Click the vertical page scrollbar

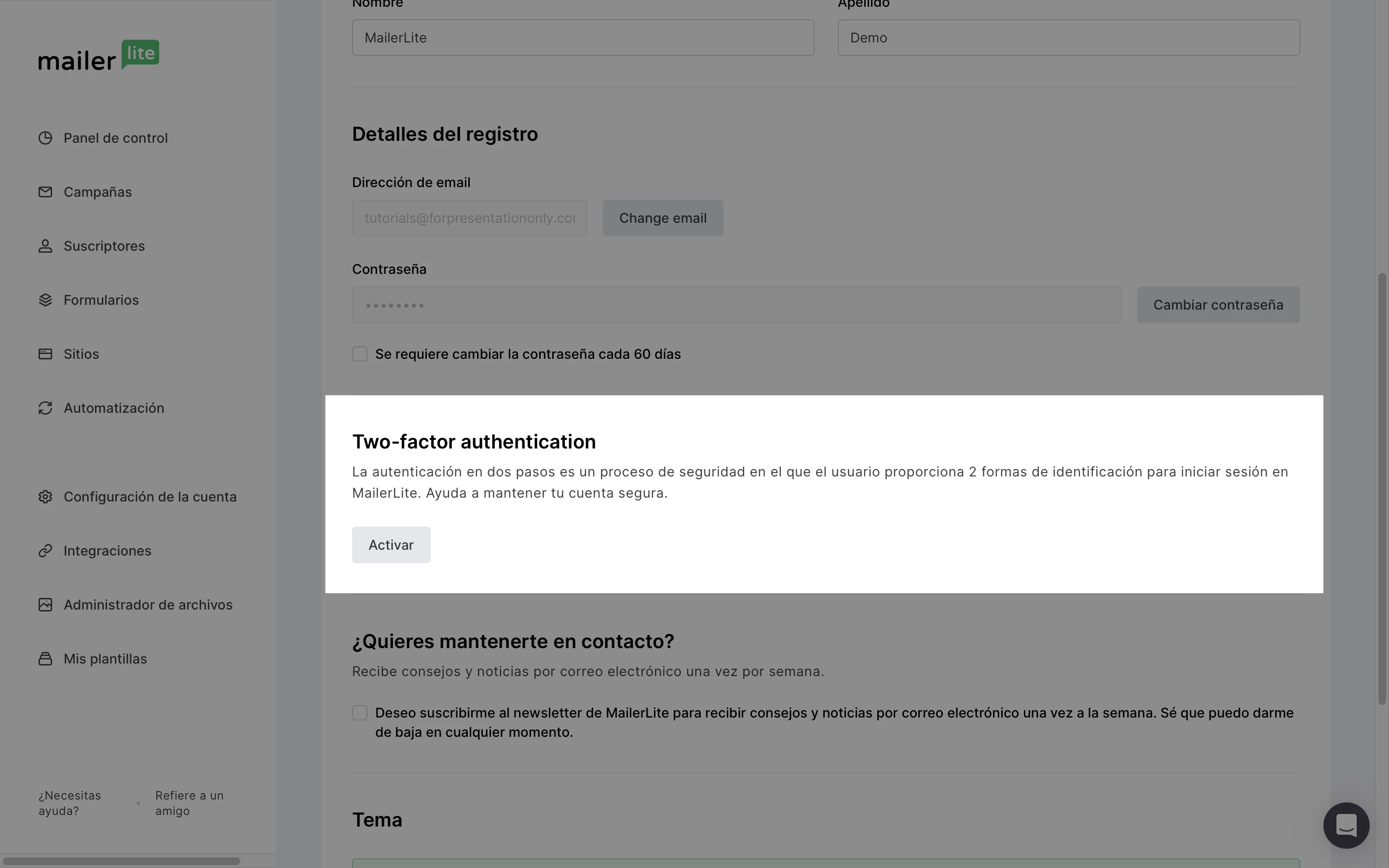point(1382,488)
